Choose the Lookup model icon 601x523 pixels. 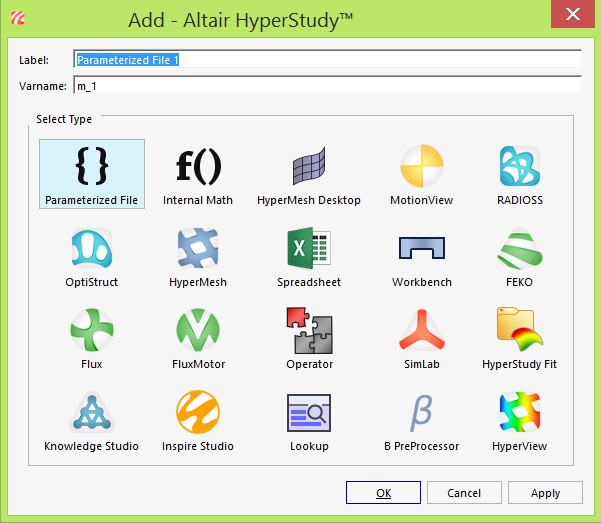tap(309, 413)
